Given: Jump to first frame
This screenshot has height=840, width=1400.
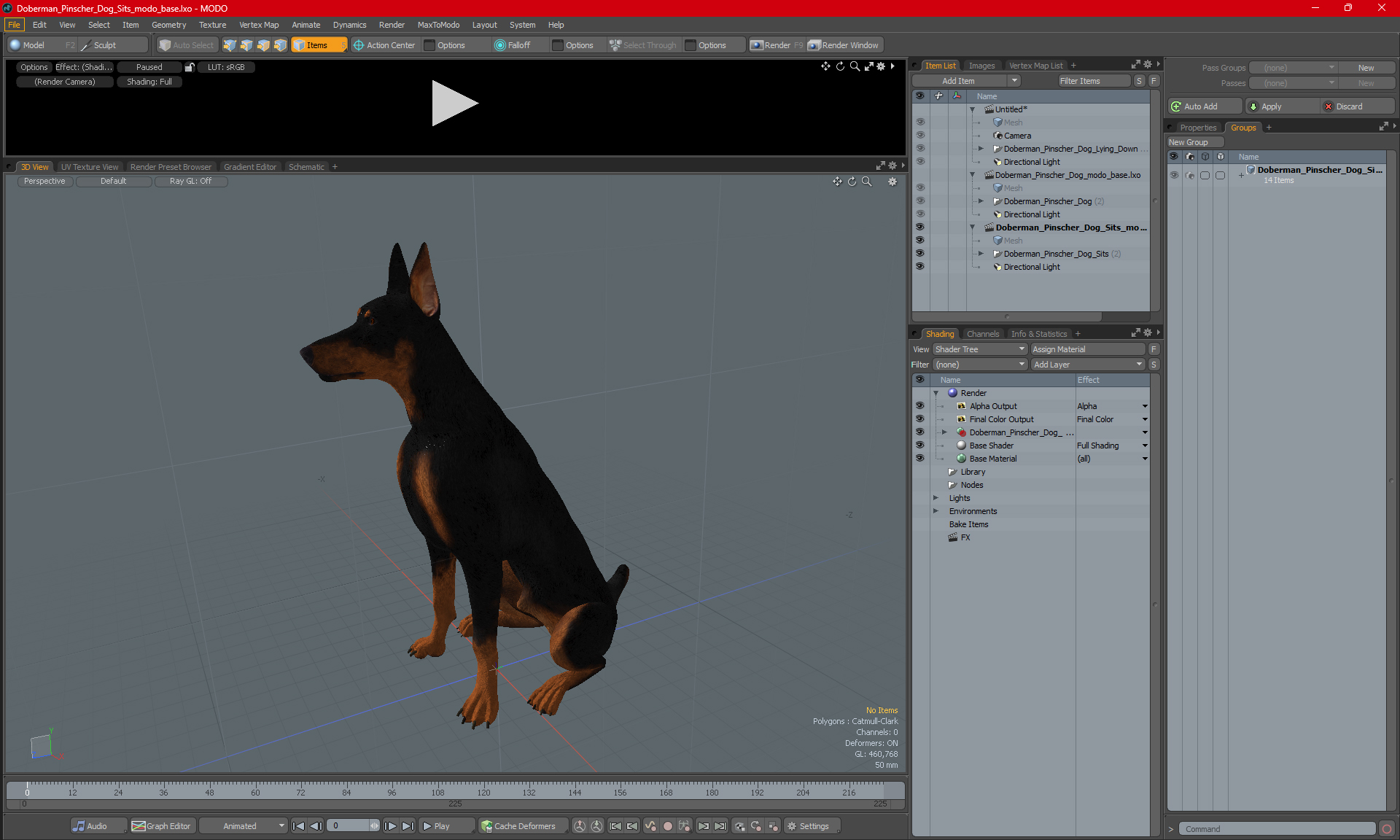Looking at the screenshot, I should coord(298,826).
